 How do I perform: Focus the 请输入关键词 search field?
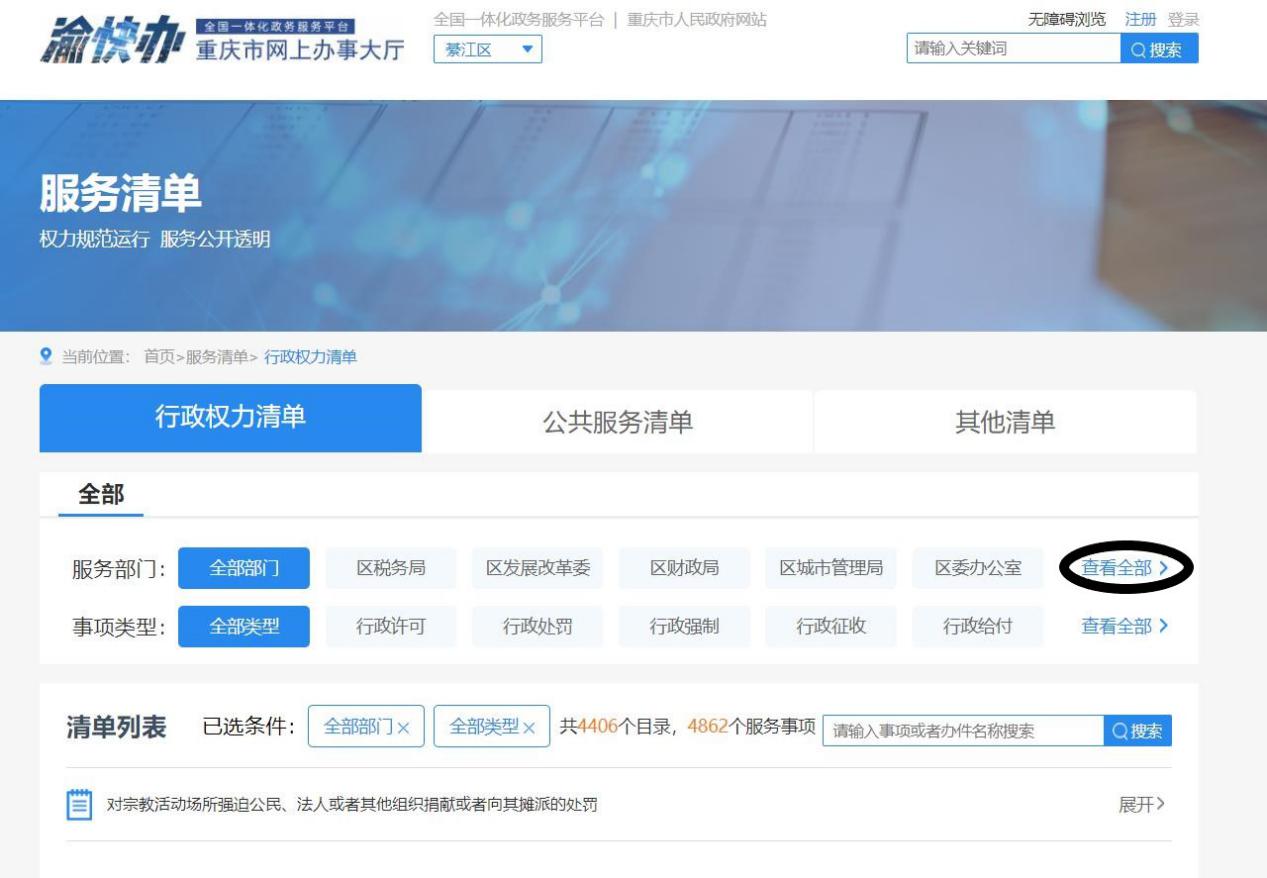(x=1012, y=49)
